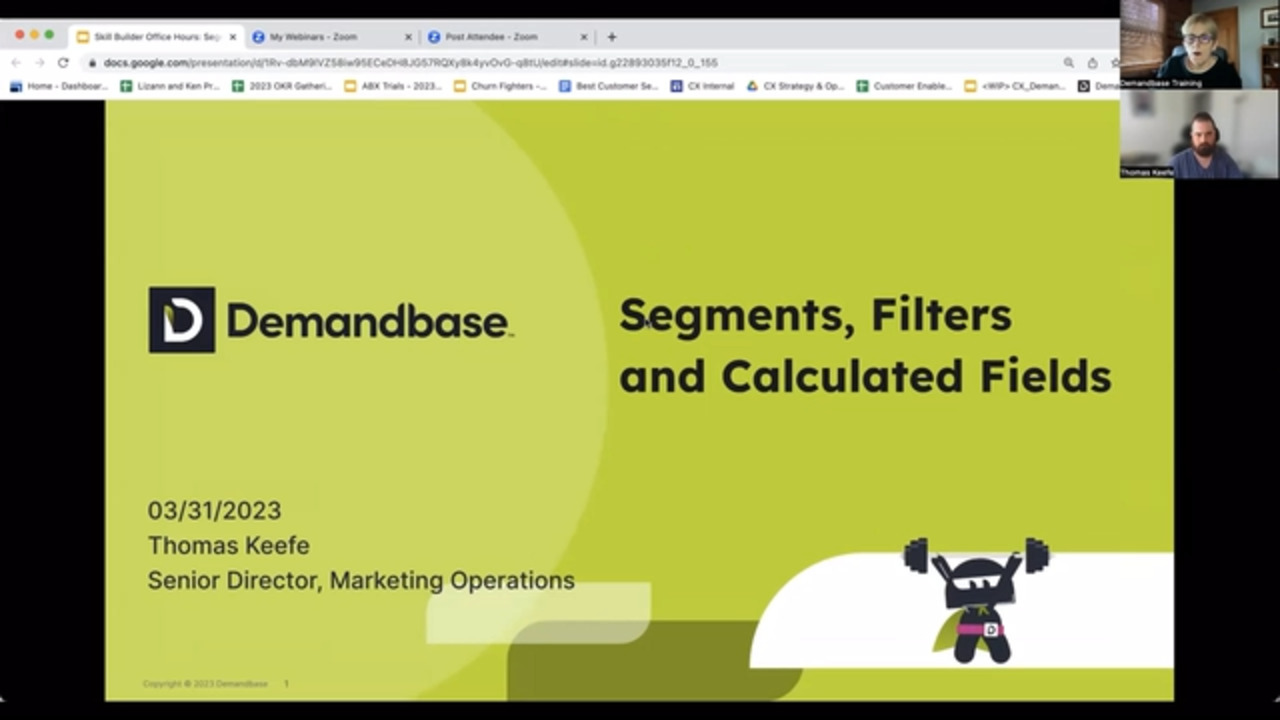Click 'and Calculated Fields' title line
Screen dimensions: 1280x720
(x=865, y=376)
